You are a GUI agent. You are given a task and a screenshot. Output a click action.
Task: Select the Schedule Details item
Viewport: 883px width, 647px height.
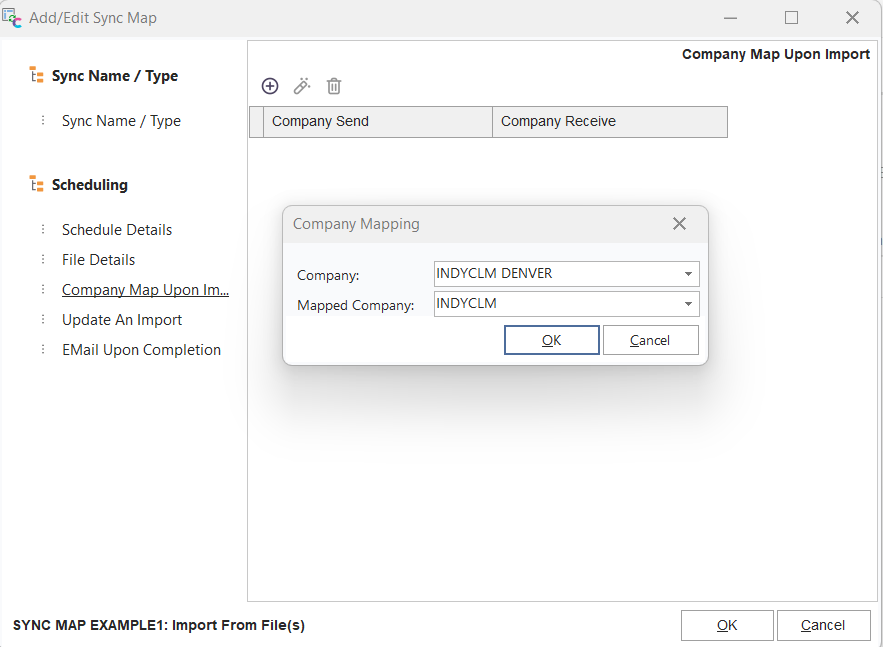click(x=117, y=230)
